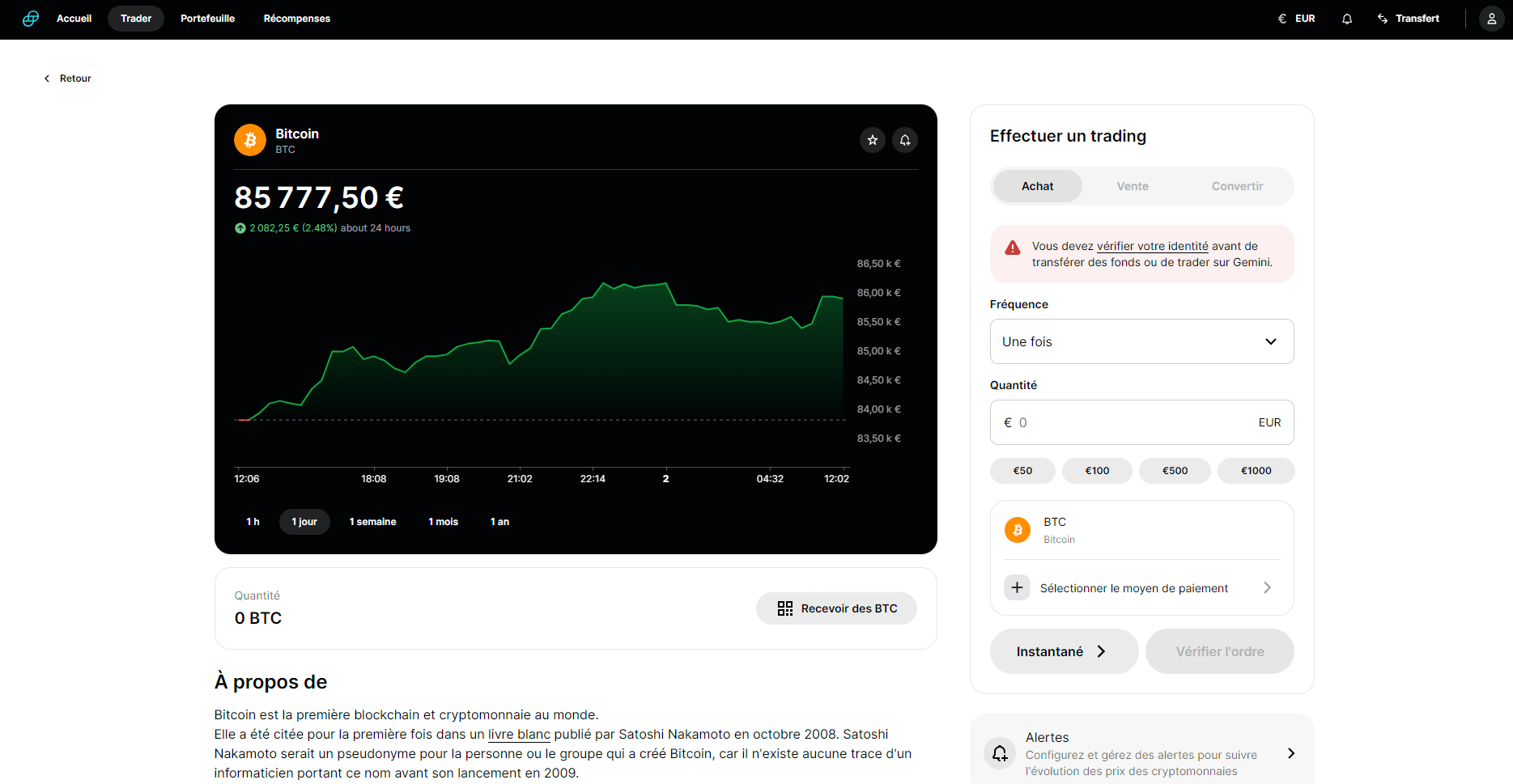Go to Accueil
1513x784 pixels.
pyautogui.click(x=74, y=19)
